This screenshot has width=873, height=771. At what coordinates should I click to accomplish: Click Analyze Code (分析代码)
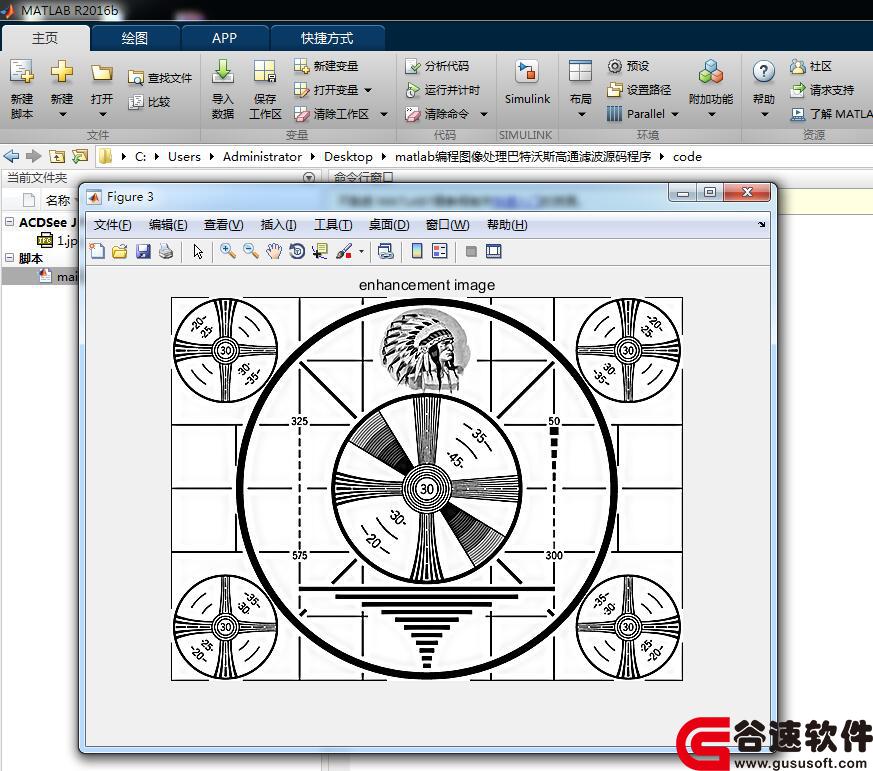pos(437,66)
